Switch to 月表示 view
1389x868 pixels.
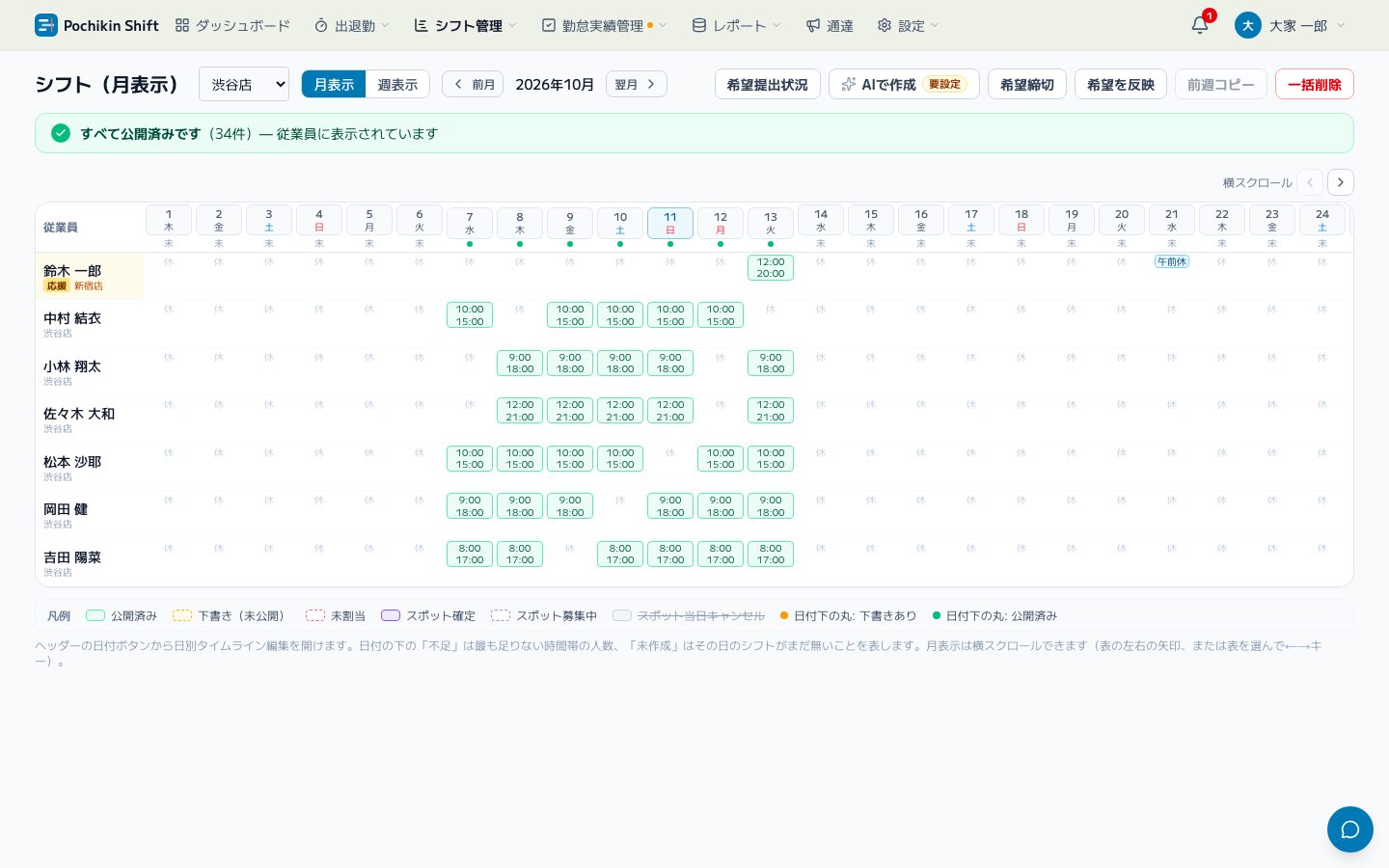334,84
